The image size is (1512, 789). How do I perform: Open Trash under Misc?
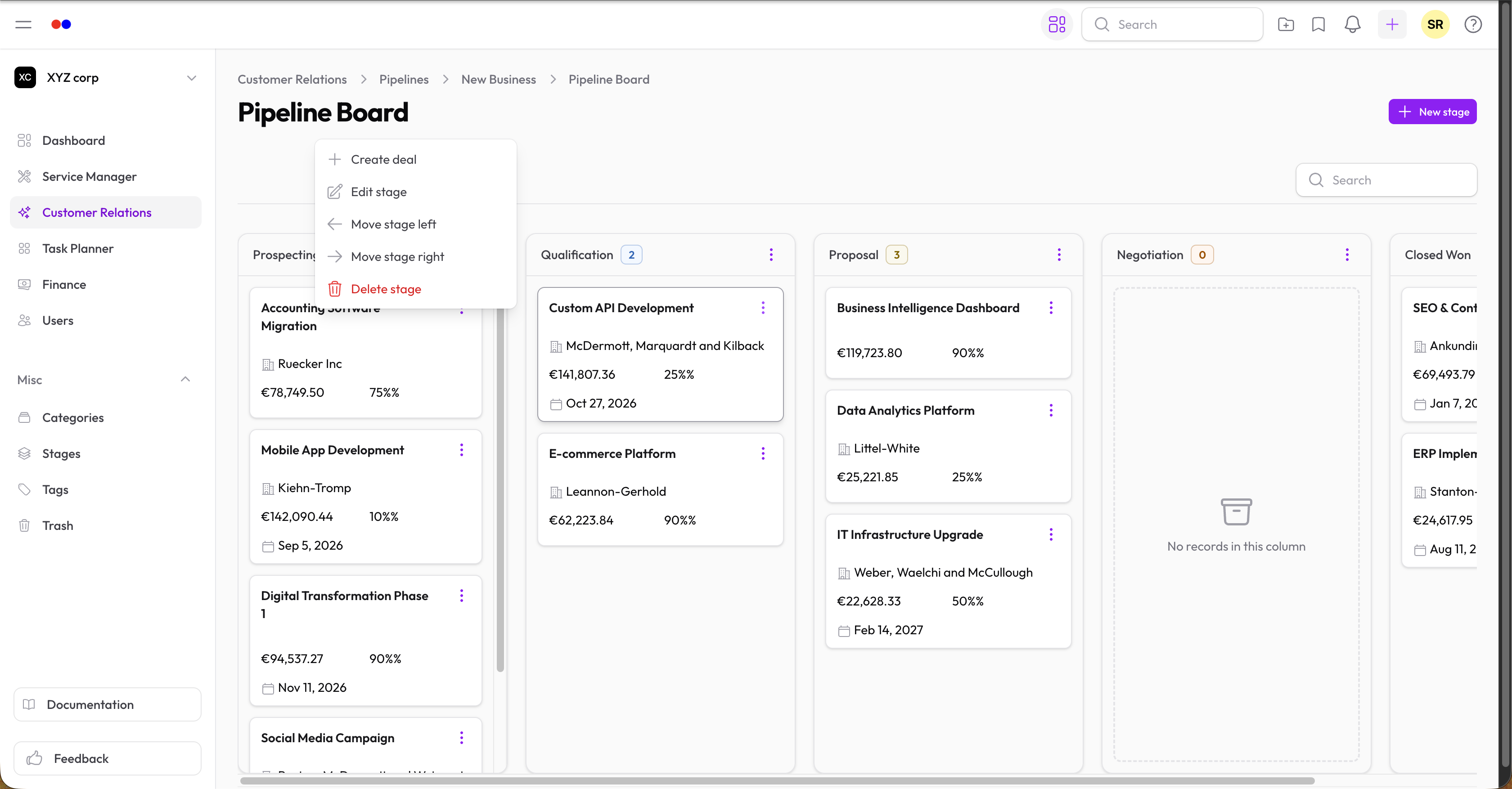106,525
